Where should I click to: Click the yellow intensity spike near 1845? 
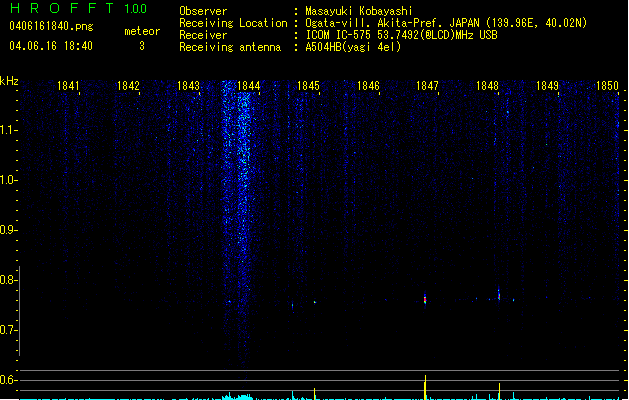tap(314, 394)
